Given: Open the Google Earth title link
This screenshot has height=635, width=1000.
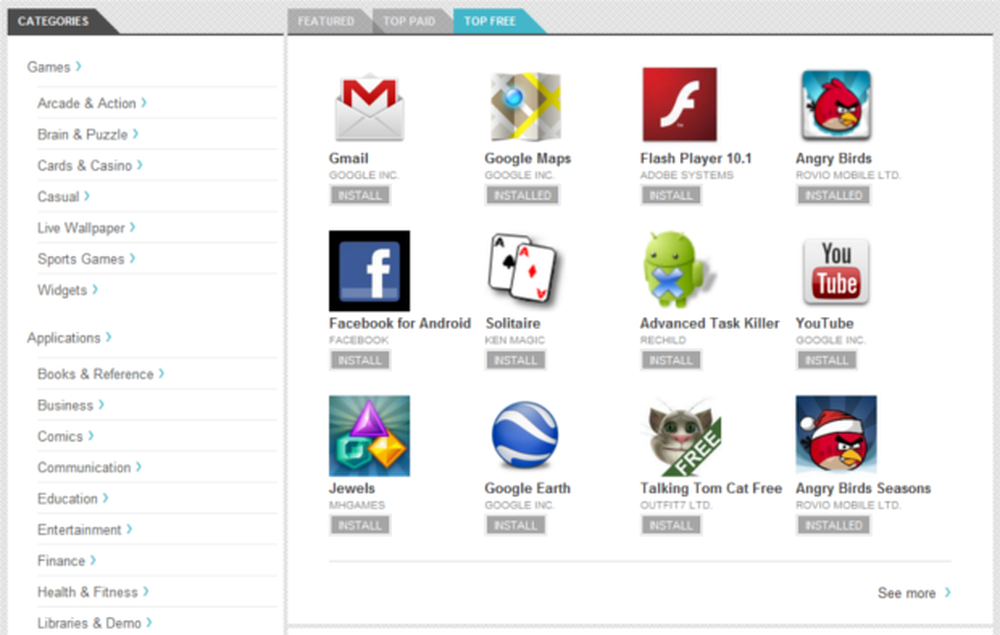Looking at the screenshot, I should pyautogui.click(x=527, y=488).
